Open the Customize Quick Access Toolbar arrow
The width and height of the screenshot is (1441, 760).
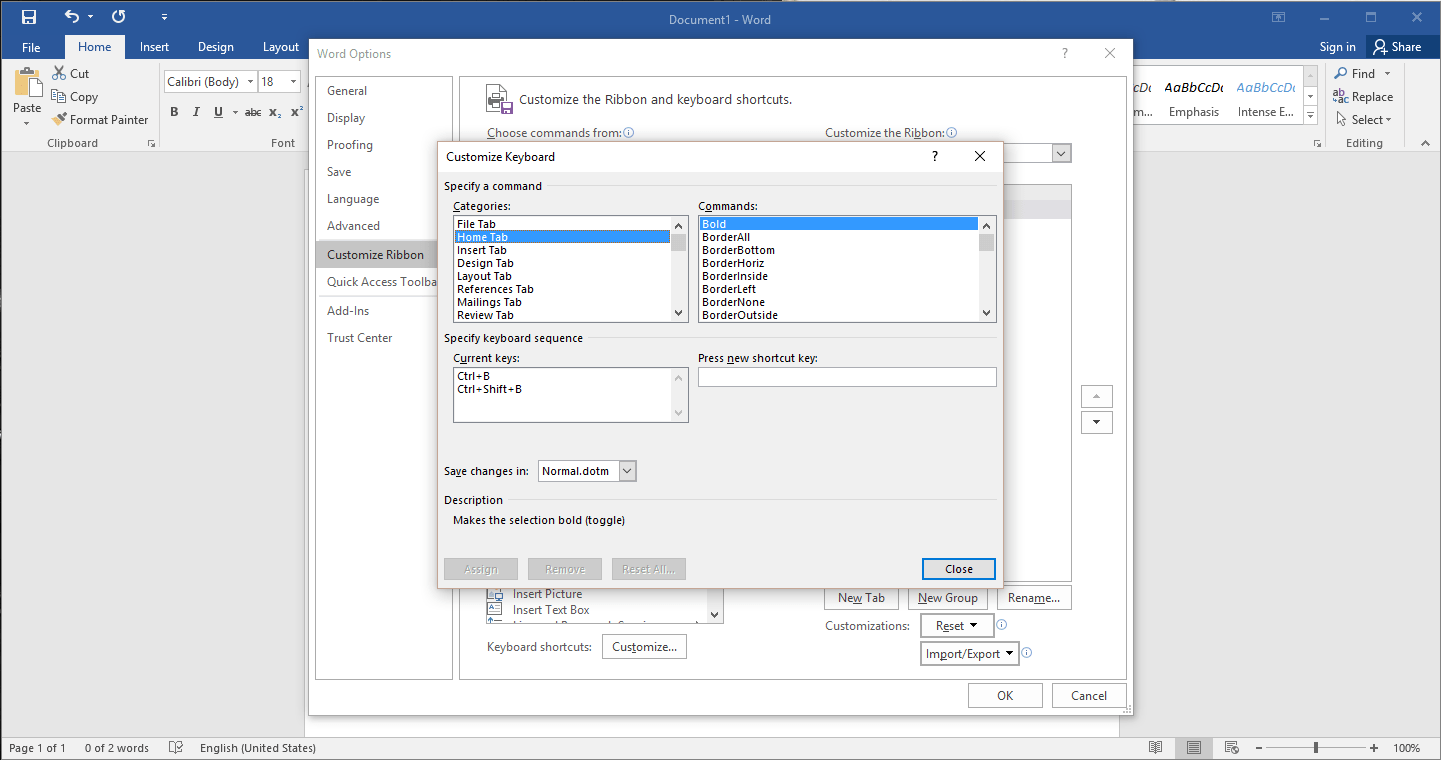[165, 17]
